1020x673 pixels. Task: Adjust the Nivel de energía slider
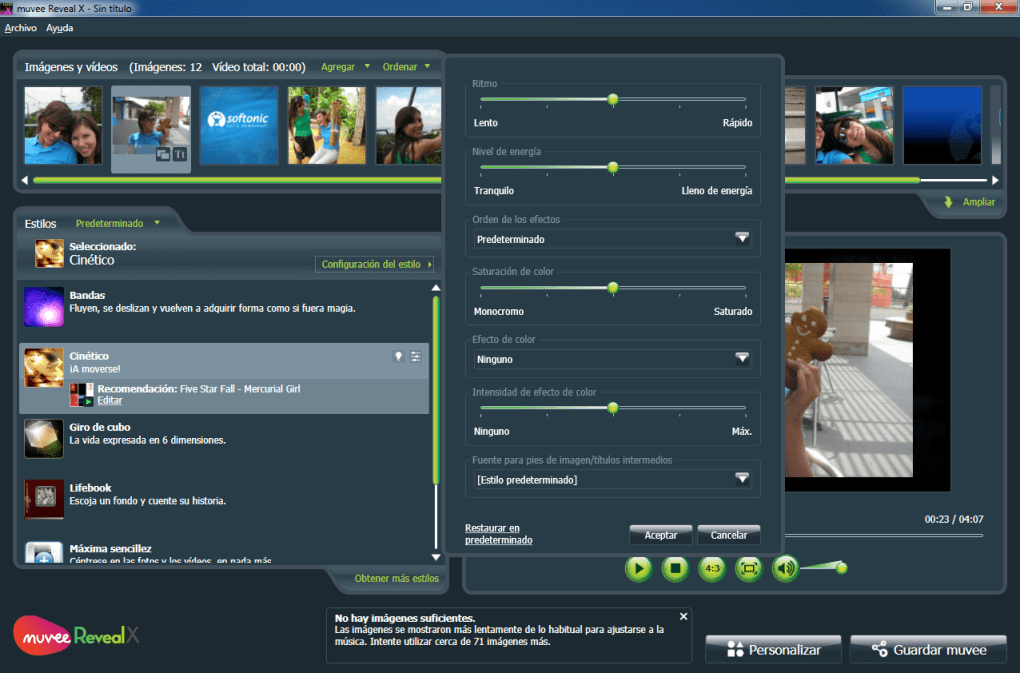pyautogui.click(x=613, y=168)
